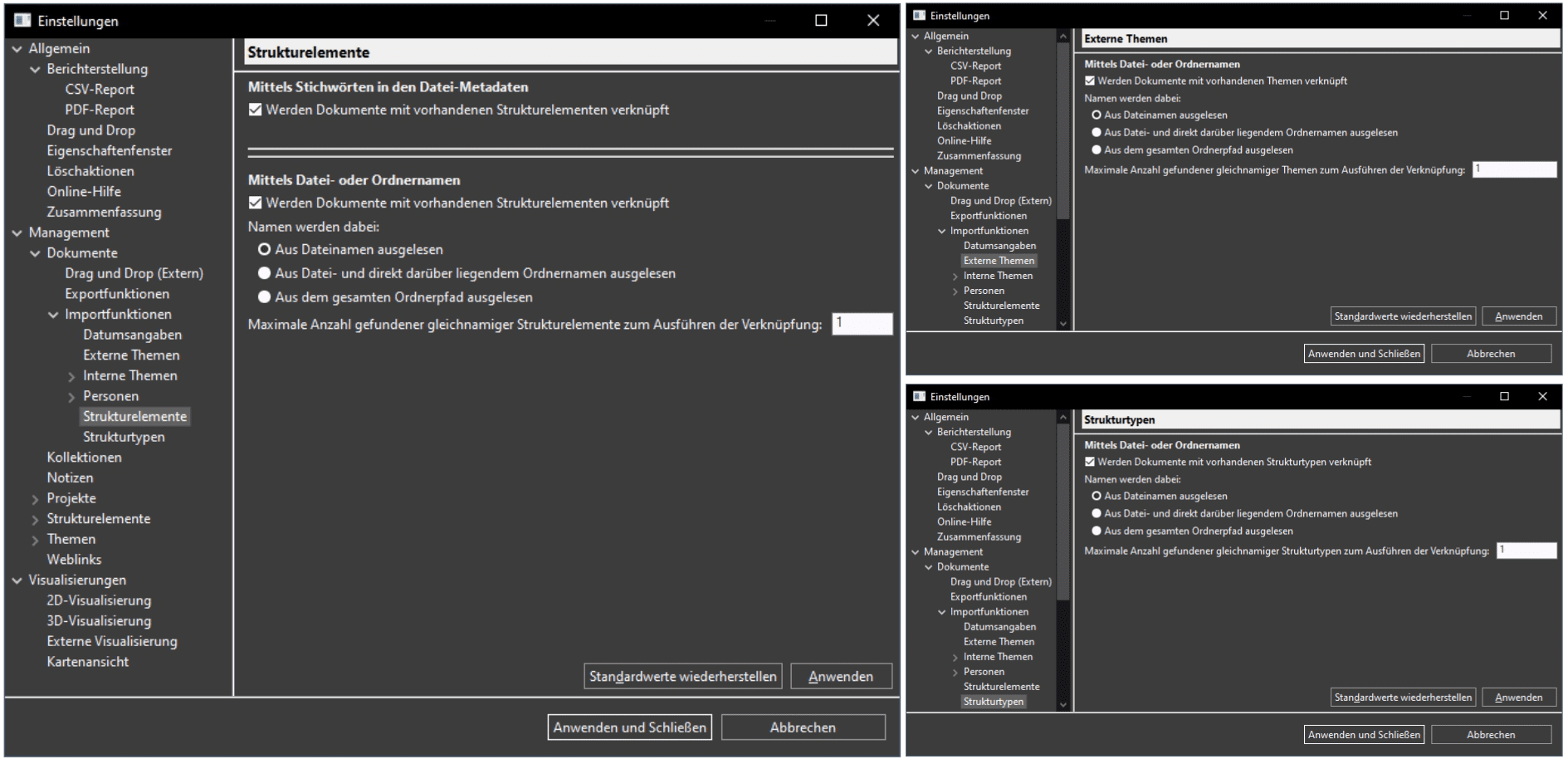The height and width of the screenshot is (764, 1568).
Task: Collapse Berichterstellung node in main window tree
Action: click(36, 70)
